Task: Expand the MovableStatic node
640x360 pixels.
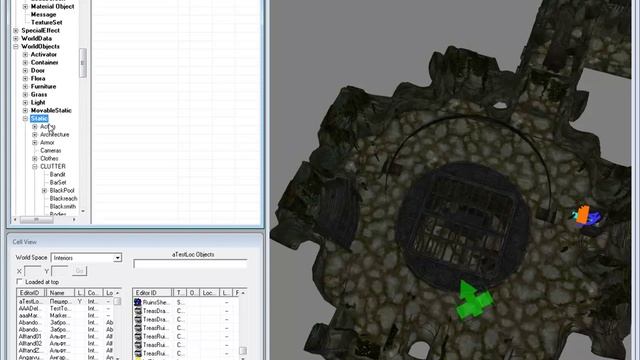Action: 25,111
